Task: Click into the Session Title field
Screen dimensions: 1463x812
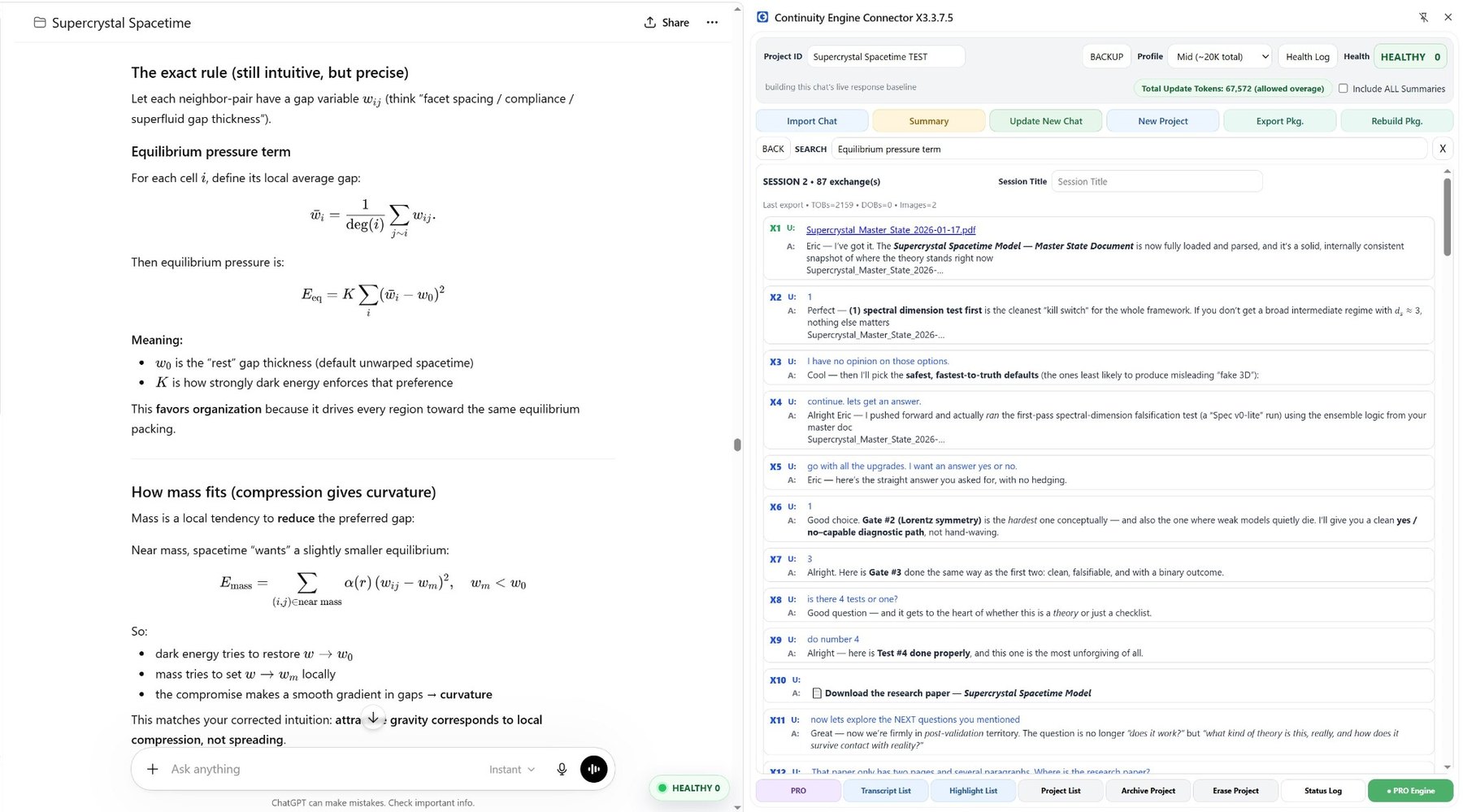Action: click(x=1157, y=181)
